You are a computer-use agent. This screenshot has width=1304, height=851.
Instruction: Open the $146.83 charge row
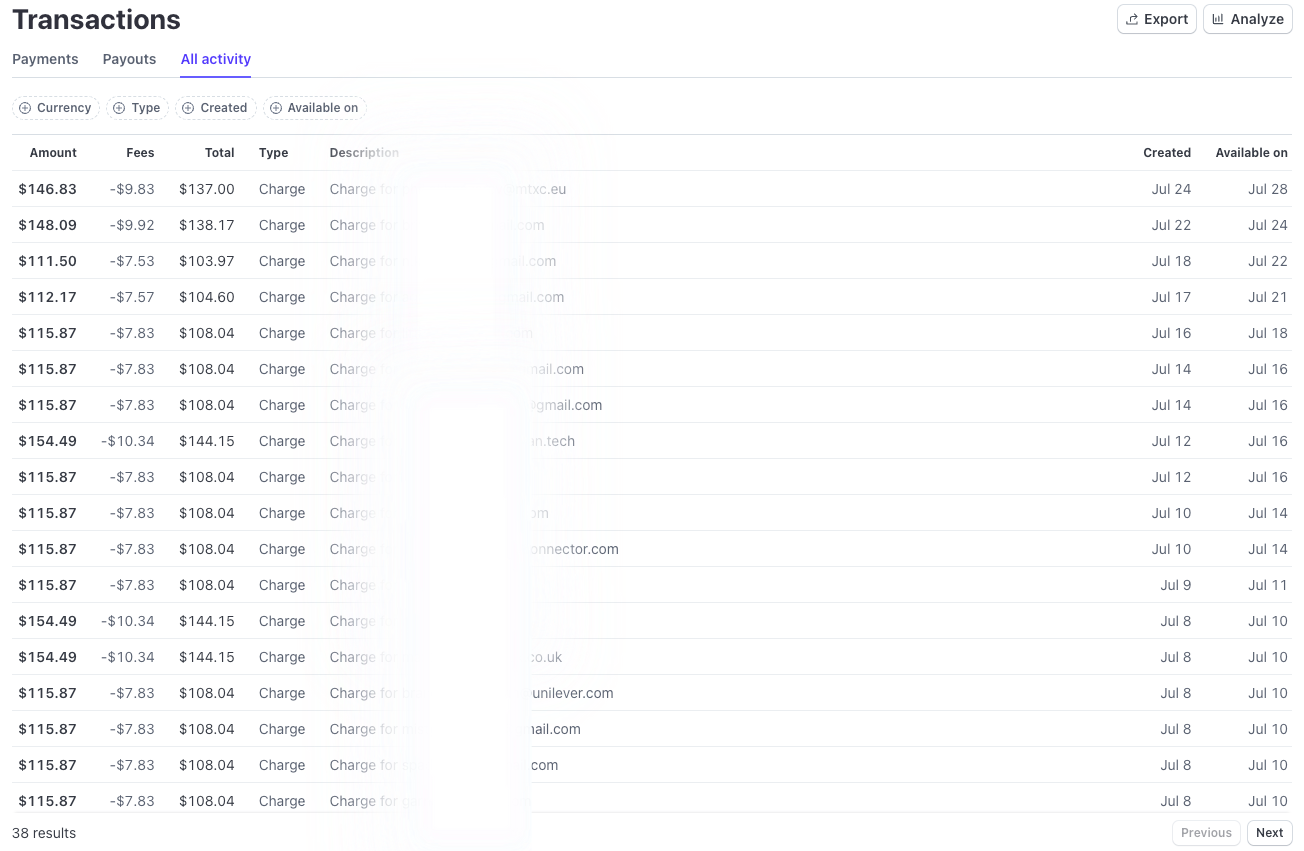tap(652, 189)
